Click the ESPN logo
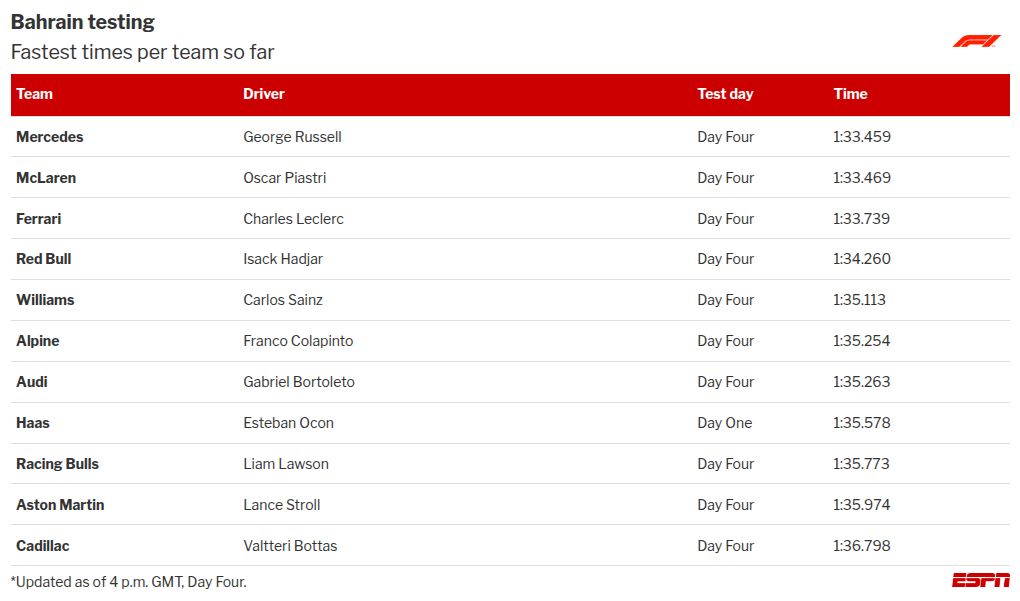1020x601 pixels. pos(980,580)
